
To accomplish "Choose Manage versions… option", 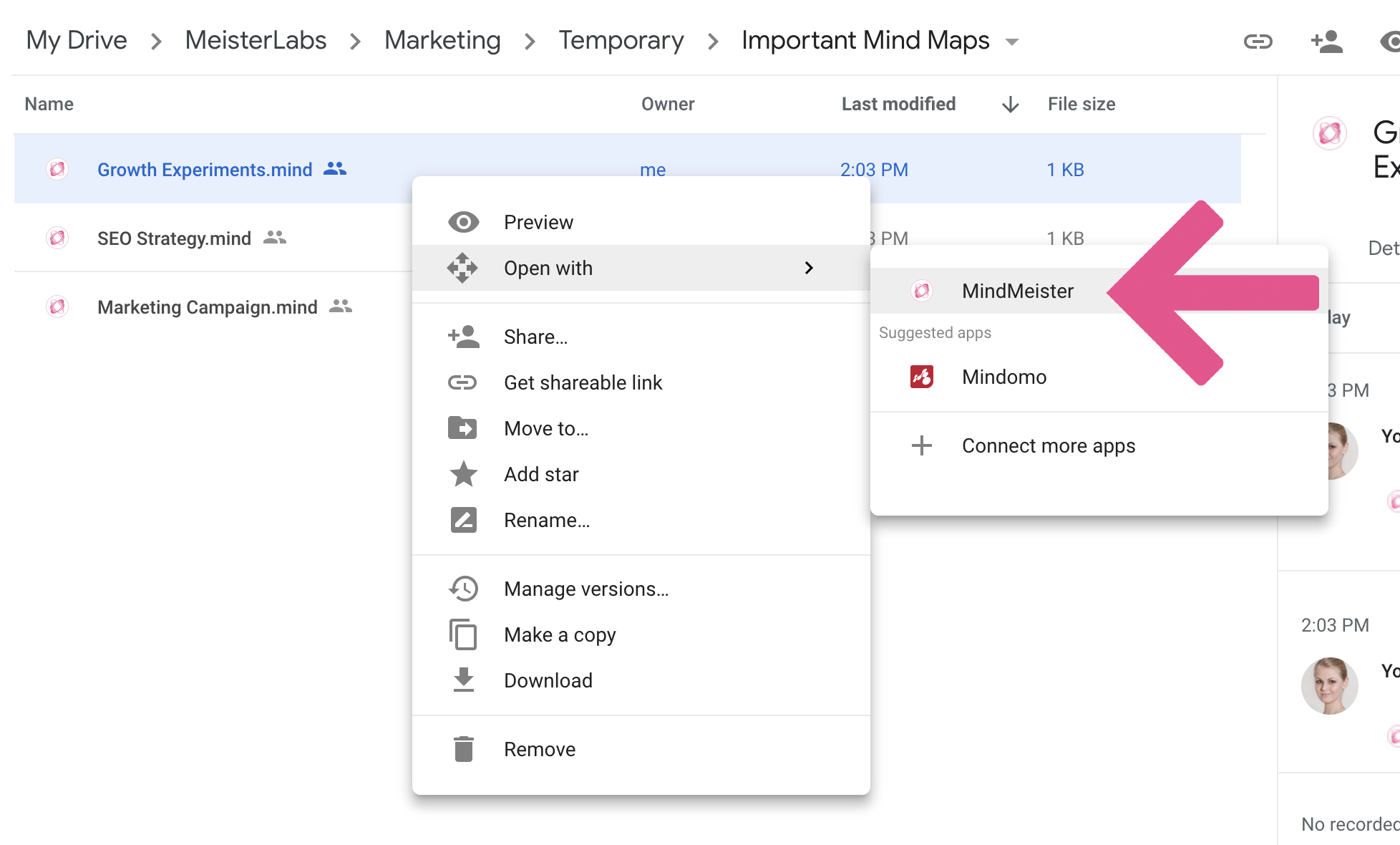I will 641,589.
